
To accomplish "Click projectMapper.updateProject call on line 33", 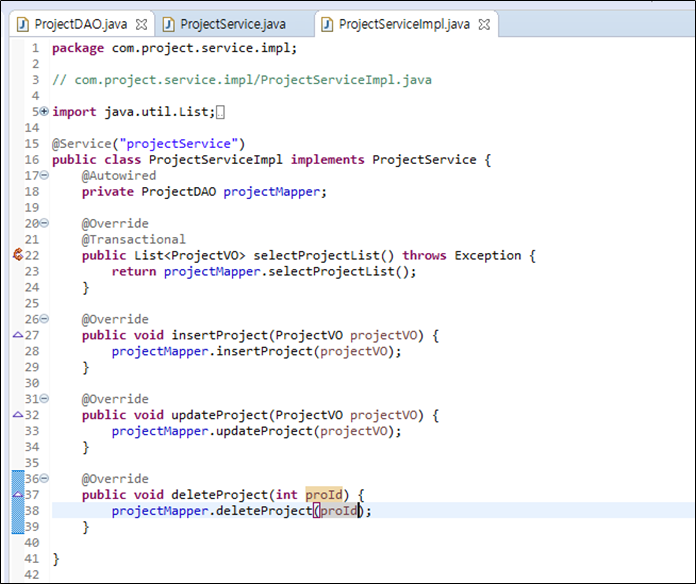I will click(256, 431).
